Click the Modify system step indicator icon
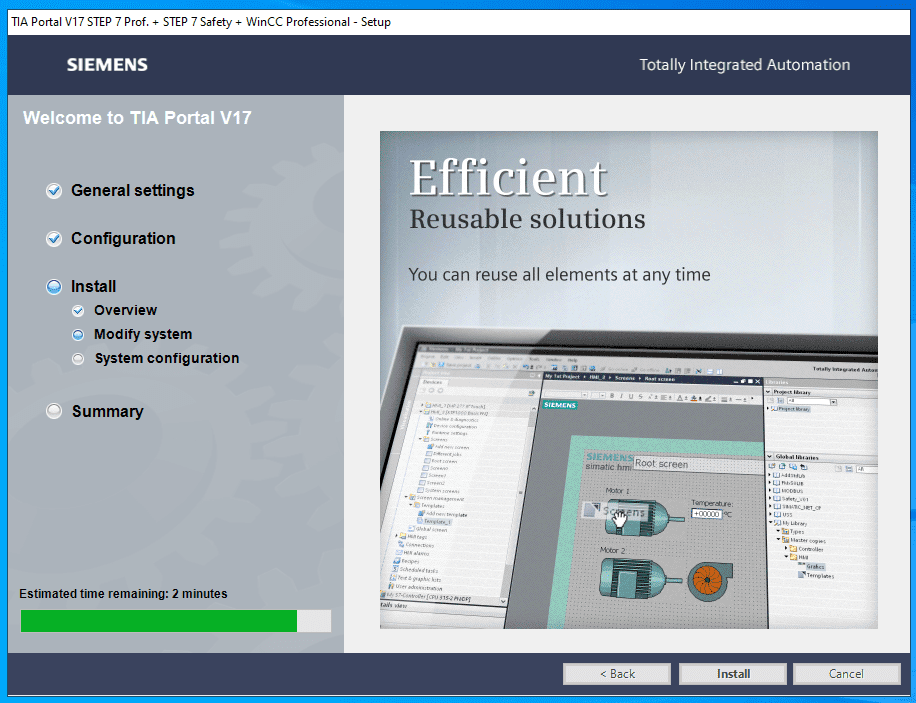This screenshot has width=916, height=703. point(78,335)
